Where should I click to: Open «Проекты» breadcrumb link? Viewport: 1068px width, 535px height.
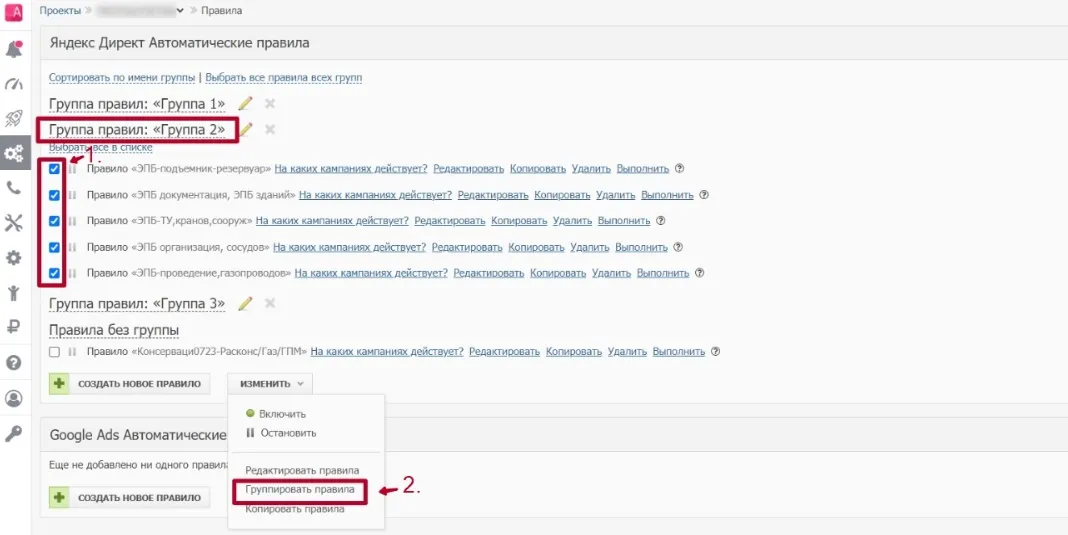click(x=61, y=10)
